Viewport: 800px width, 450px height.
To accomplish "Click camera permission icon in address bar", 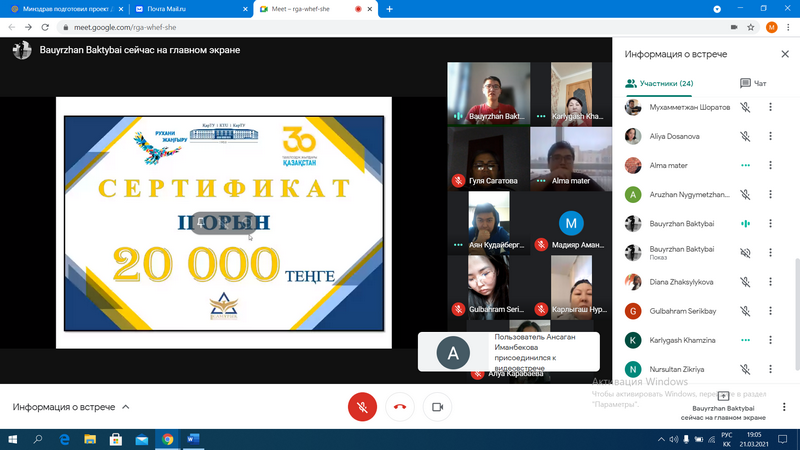I will 734,27.
